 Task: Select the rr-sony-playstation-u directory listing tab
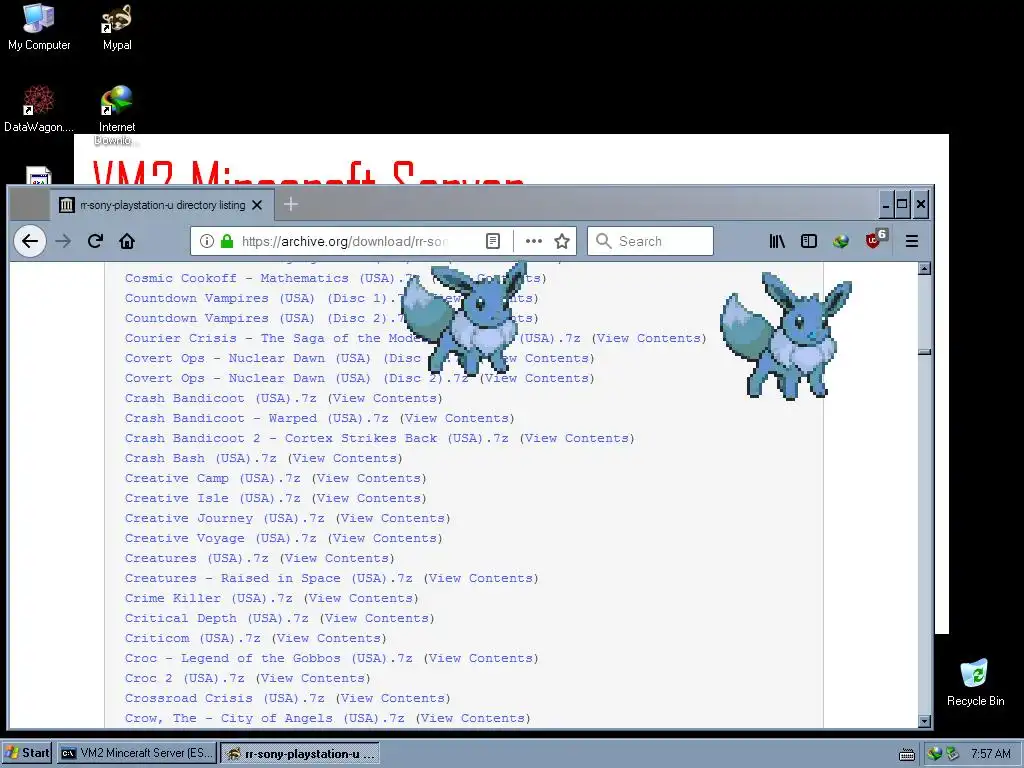coord(161,205)
